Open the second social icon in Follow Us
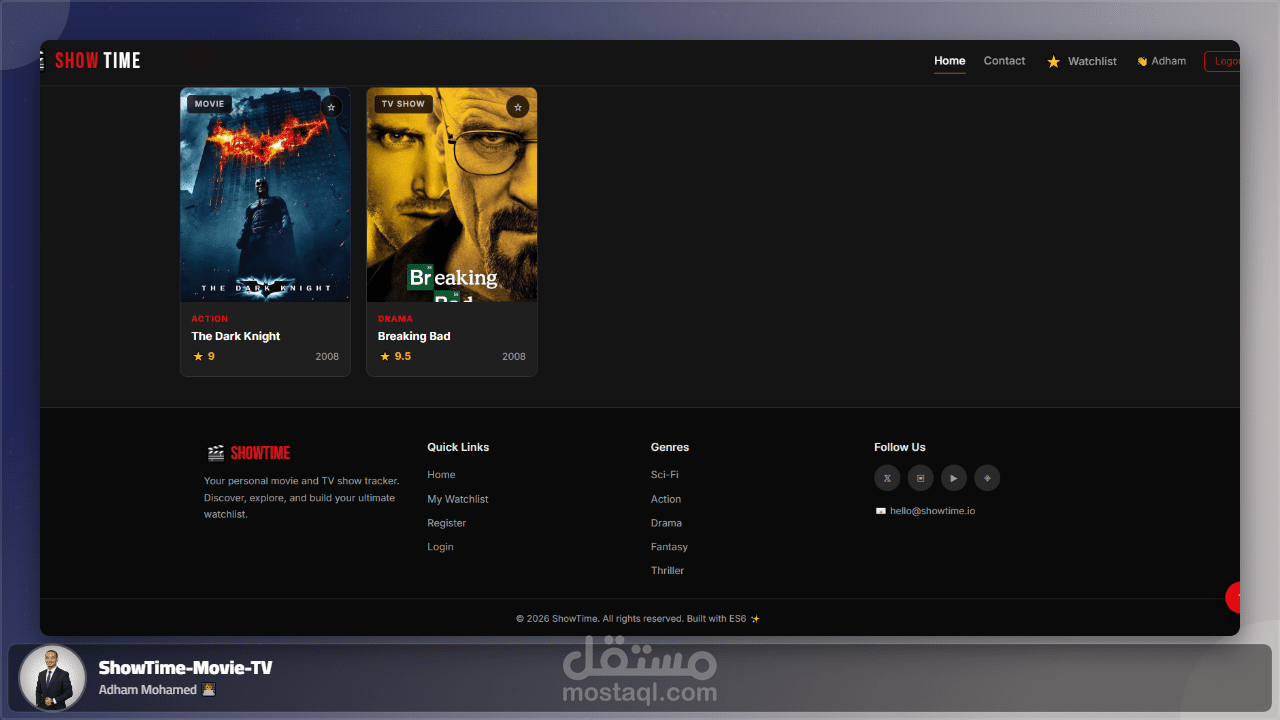Image resolution: width=1280 pixels, height=720 pixels. pyautogui.click(x=920, y=478)
